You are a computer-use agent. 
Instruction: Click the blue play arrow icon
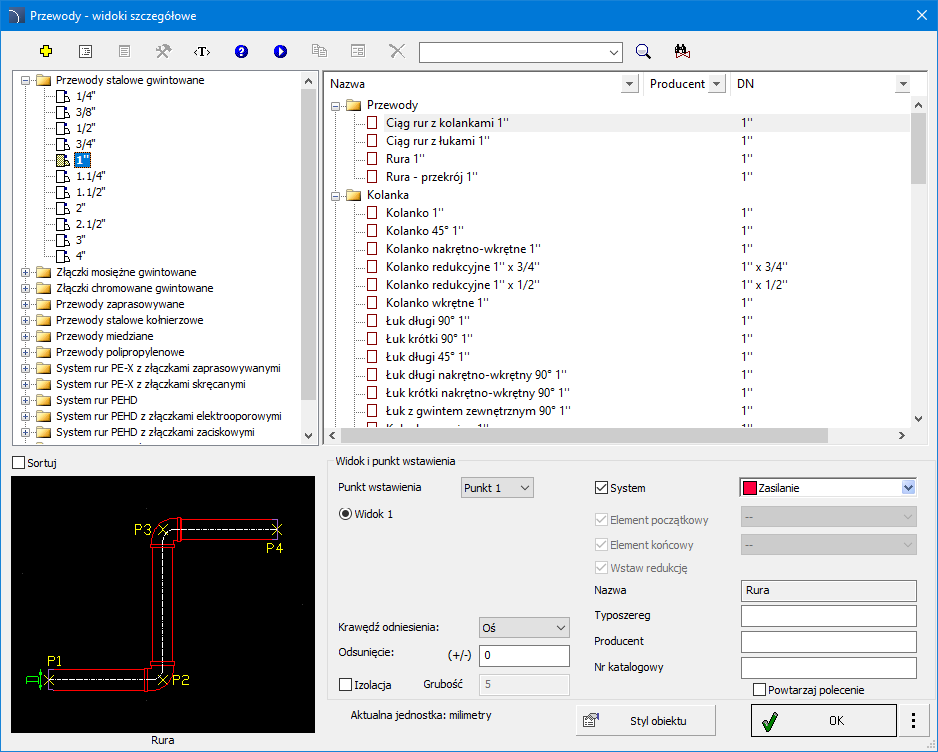pyautogui.click(x=280, y=51)
